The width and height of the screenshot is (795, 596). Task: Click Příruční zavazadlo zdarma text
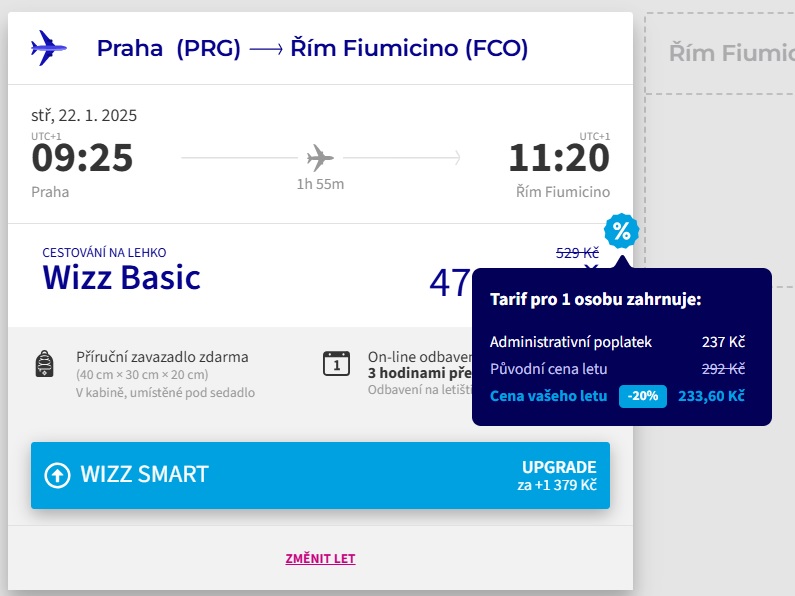click(x=162, y=357)
